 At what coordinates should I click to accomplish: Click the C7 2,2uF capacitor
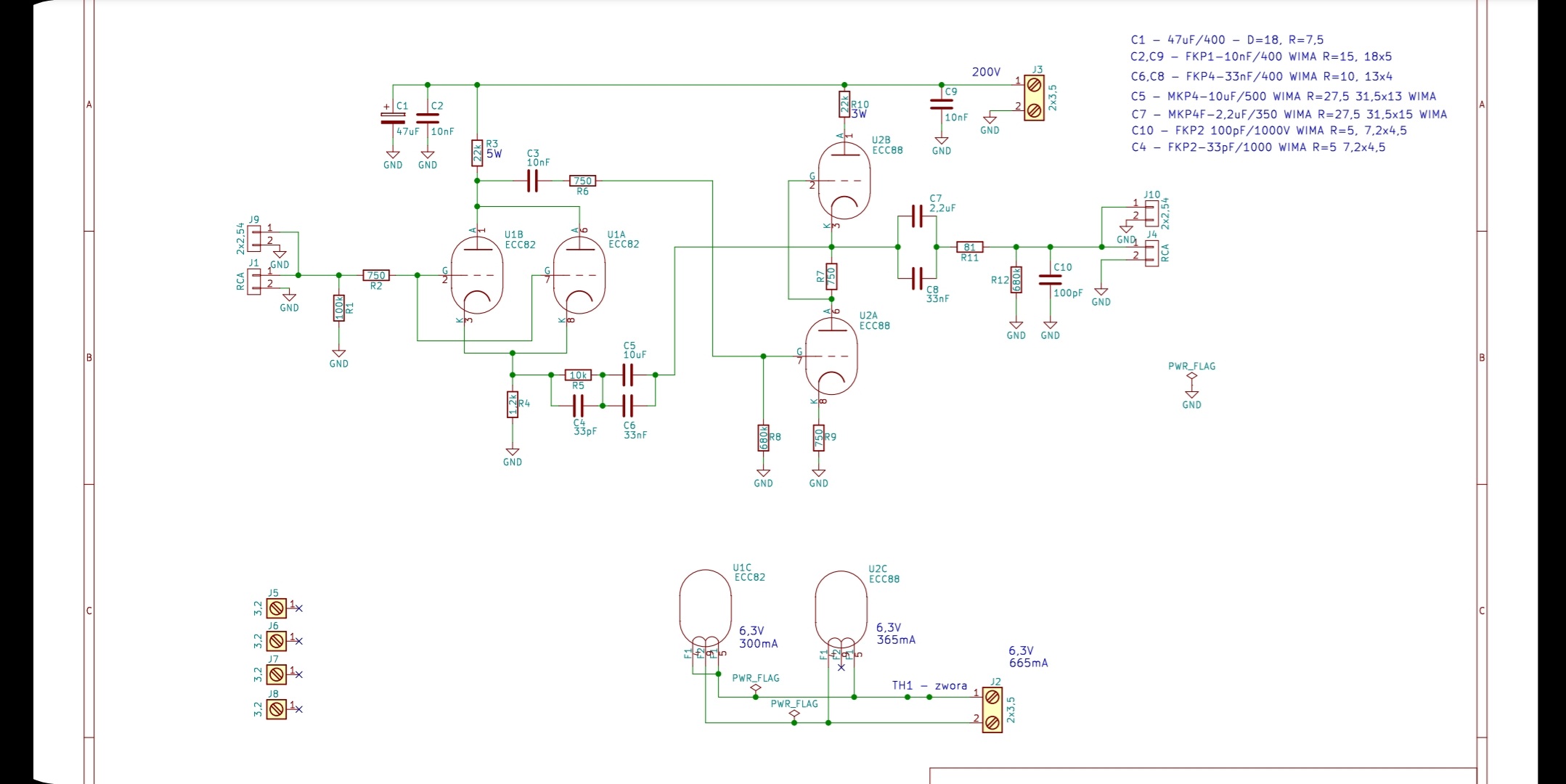(917, 216)
